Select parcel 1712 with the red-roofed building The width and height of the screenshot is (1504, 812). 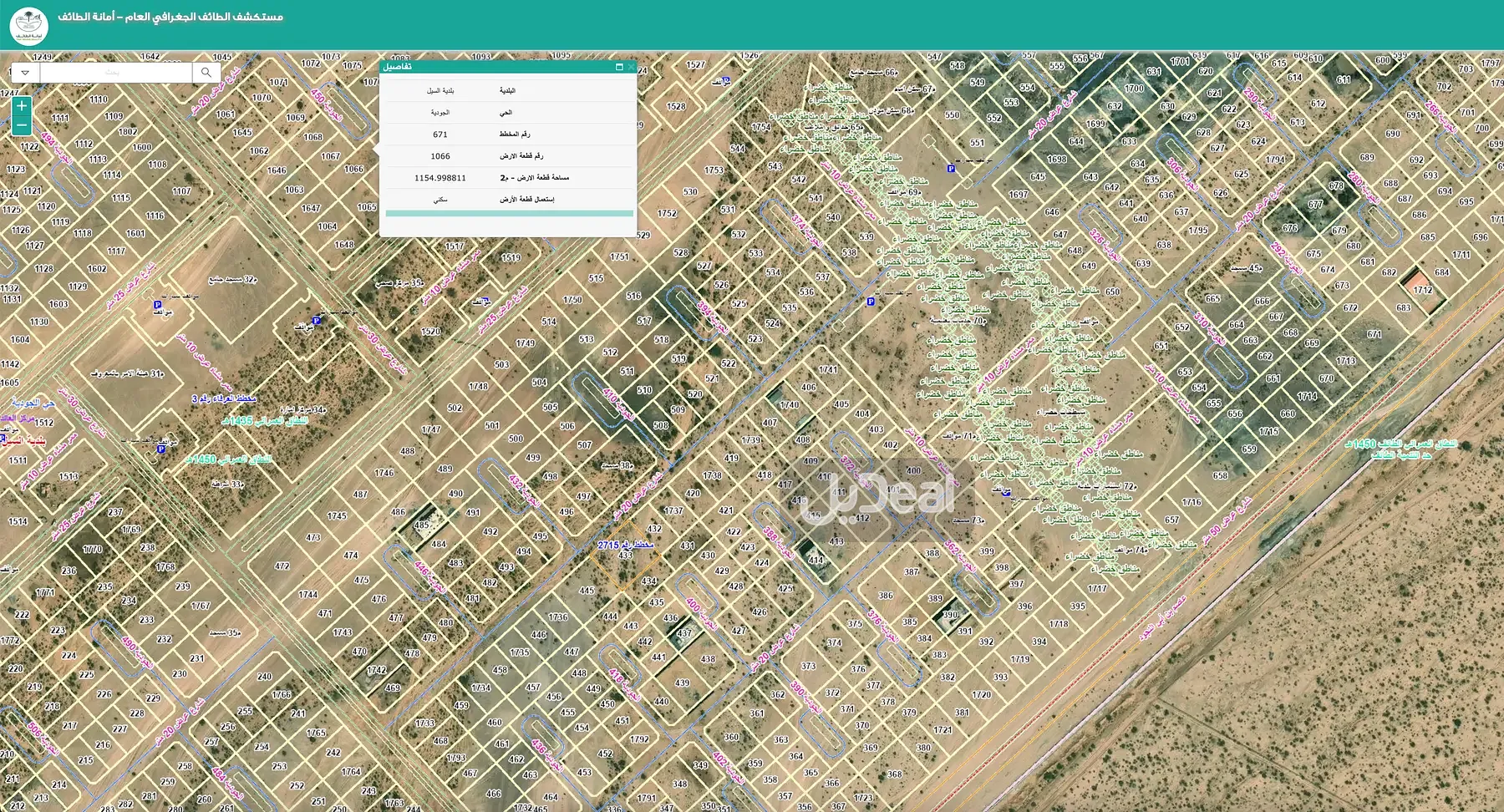coord(1422,289)
